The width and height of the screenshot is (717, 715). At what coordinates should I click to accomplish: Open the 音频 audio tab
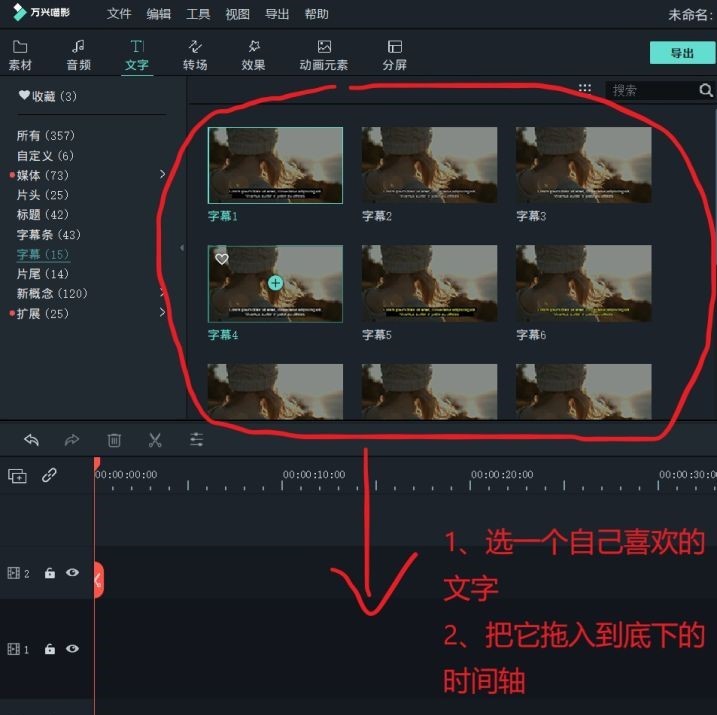(x=78, y=55)
